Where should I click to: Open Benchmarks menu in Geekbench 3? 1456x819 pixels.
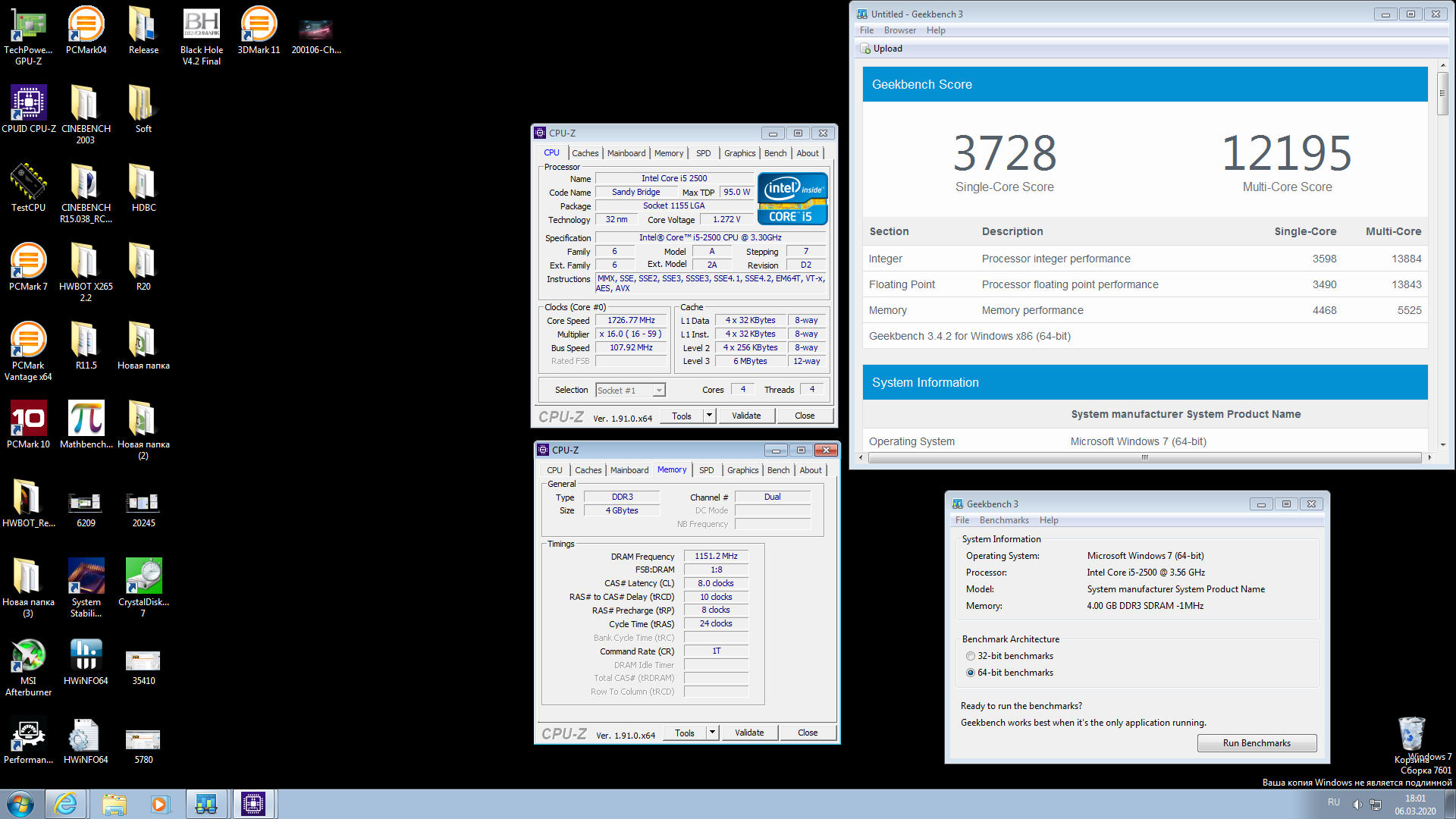[1004, 520]
